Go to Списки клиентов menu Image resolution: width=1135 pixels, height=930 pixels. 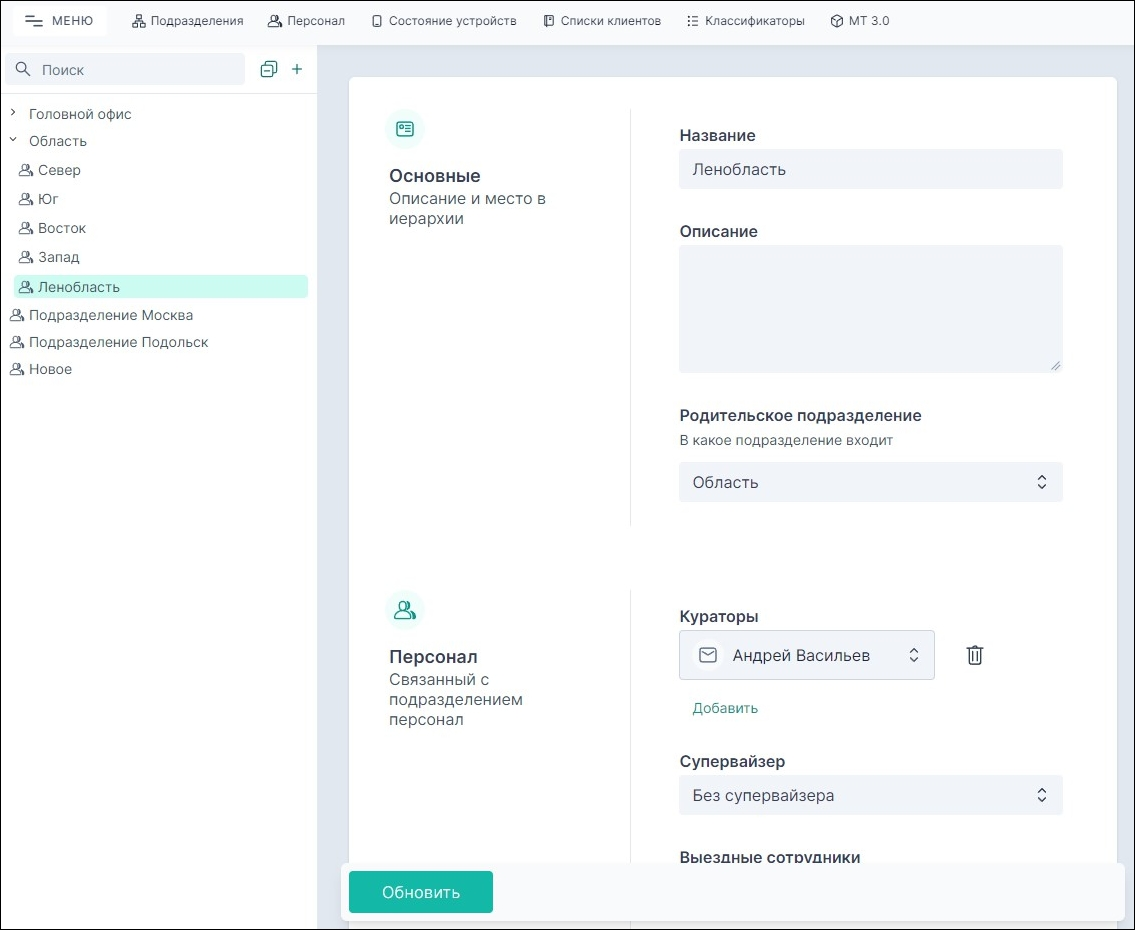(x=602, y=20)
